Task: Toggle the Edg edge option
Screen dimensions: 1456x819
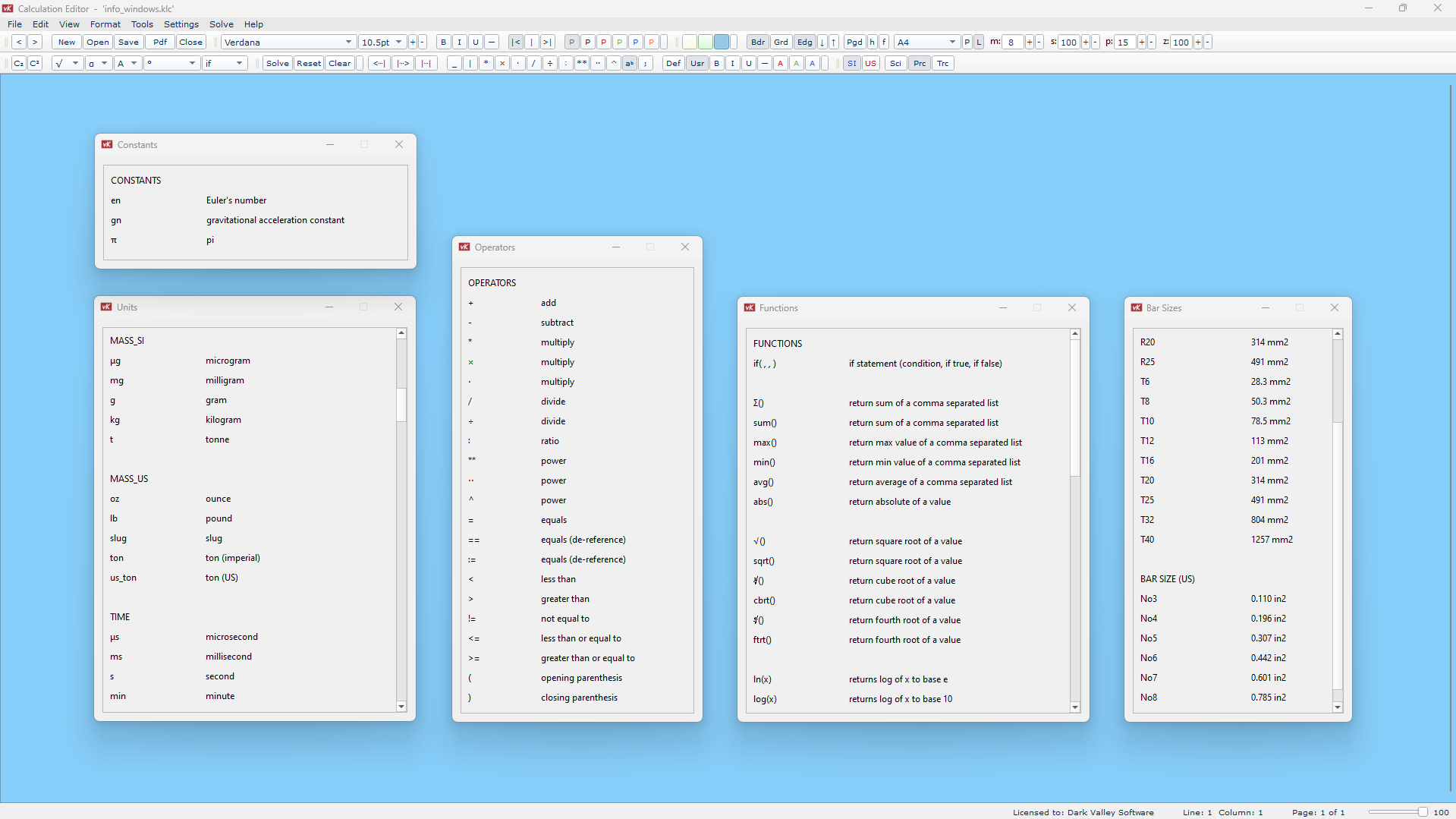Action: 805,43
